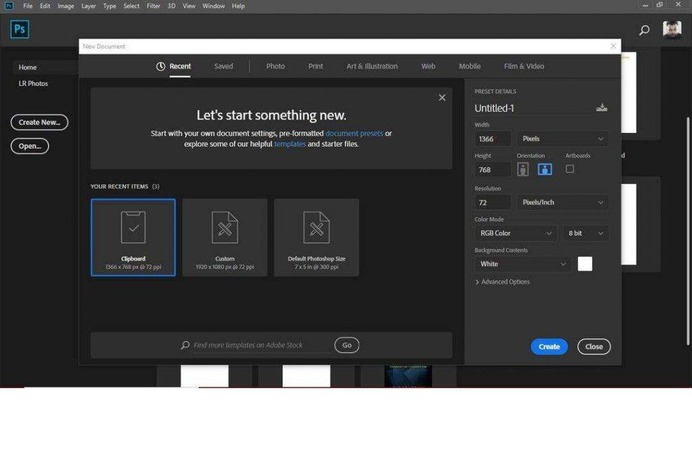
Task: Click Find more templates search field
Action: [x=262, y=345]
